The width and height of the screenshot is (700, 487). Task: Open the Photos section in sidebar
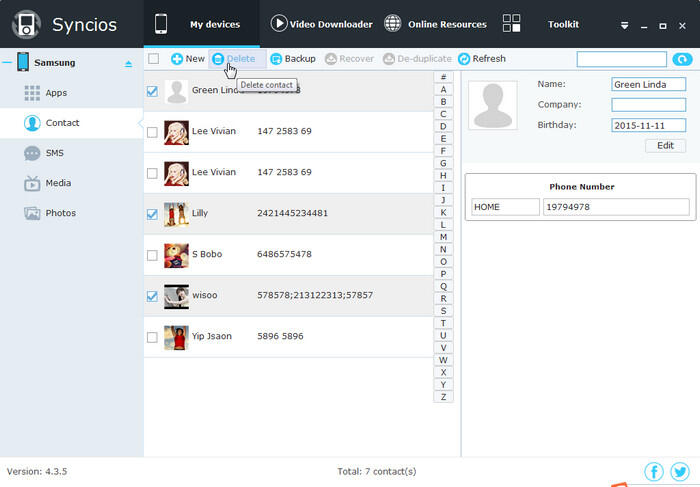[59, 213]
